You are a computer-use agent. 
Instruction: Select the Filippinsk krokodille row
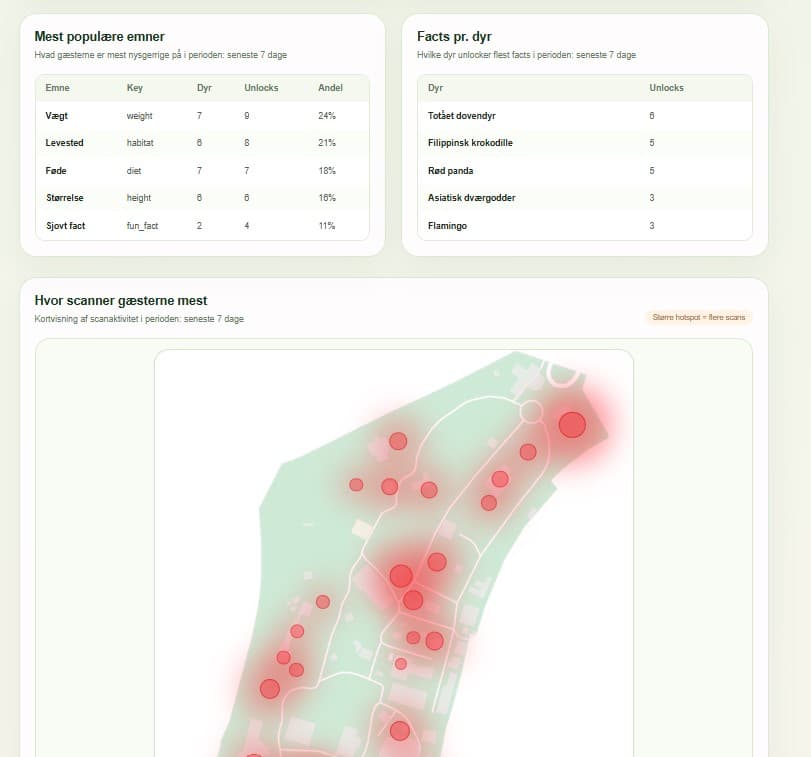(x=584, y=143)
